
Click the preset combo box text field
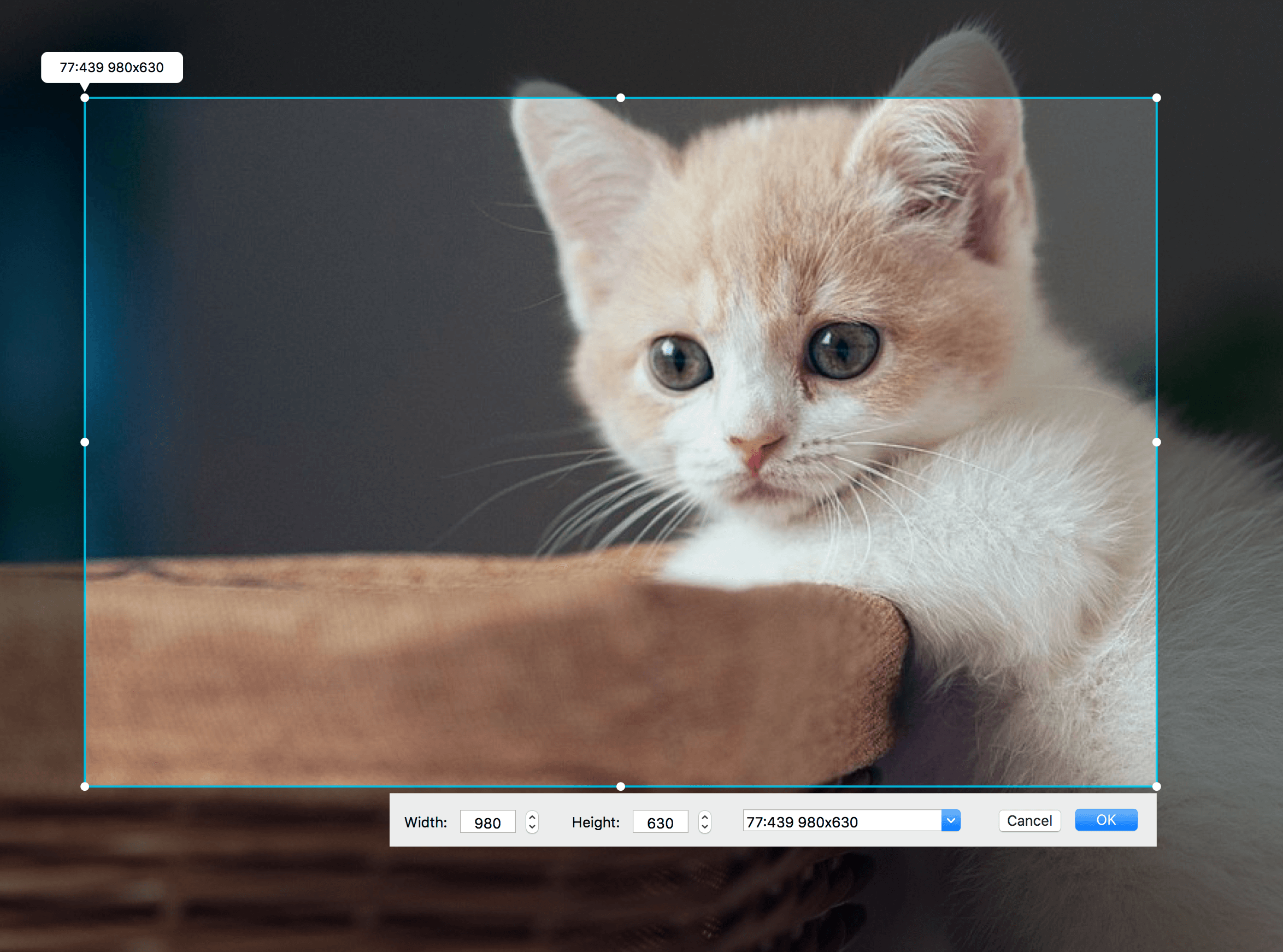(842, 821)
